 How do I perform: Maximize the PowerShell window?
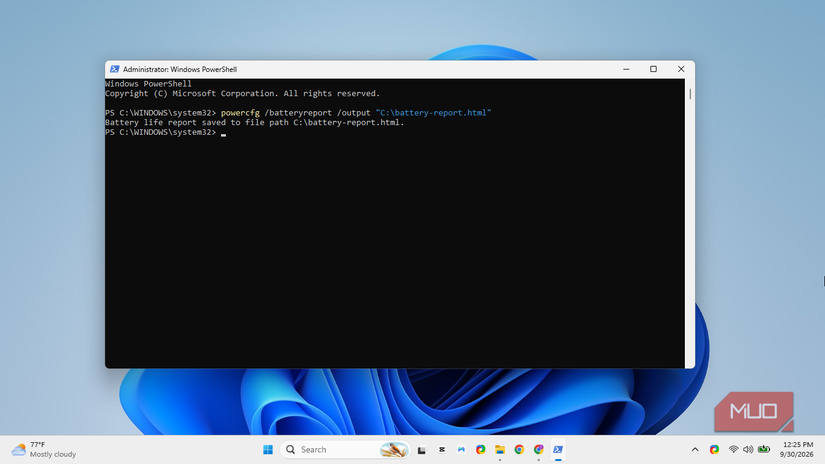(x=653, y=69)
